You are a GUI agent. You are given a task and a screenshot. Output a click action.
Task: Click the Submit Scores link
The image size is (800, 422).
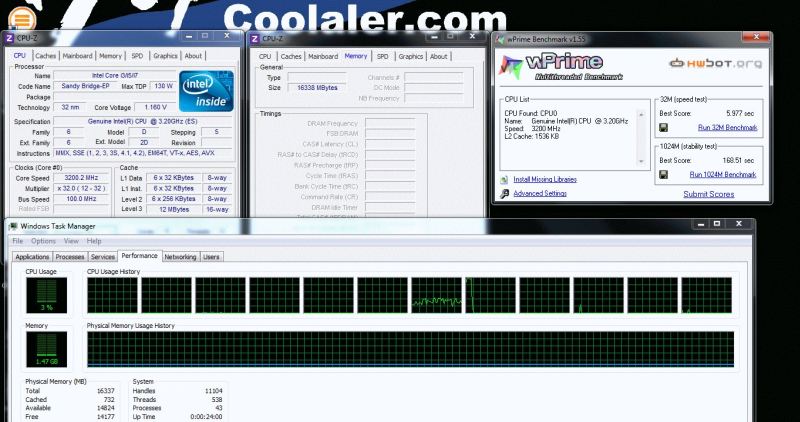pyautogui.click(x=709, y=194)
